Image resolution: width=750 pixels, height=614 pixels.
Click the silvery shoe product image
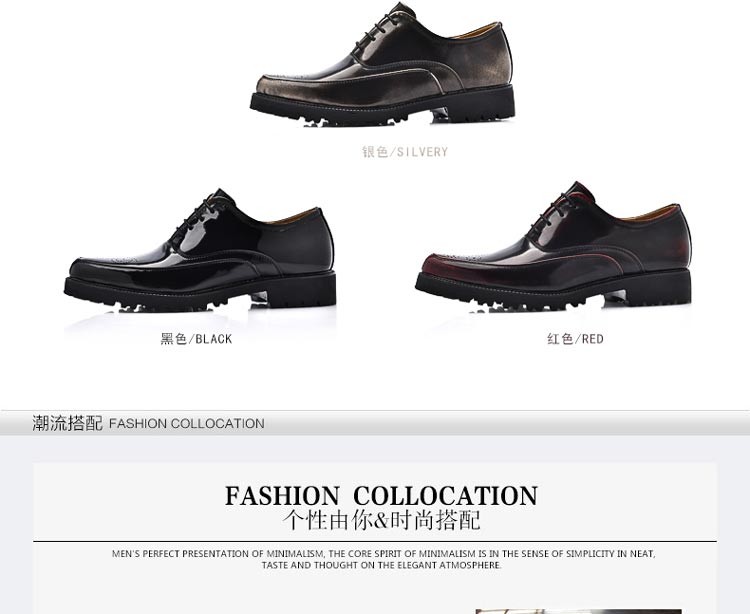(383, 65)
